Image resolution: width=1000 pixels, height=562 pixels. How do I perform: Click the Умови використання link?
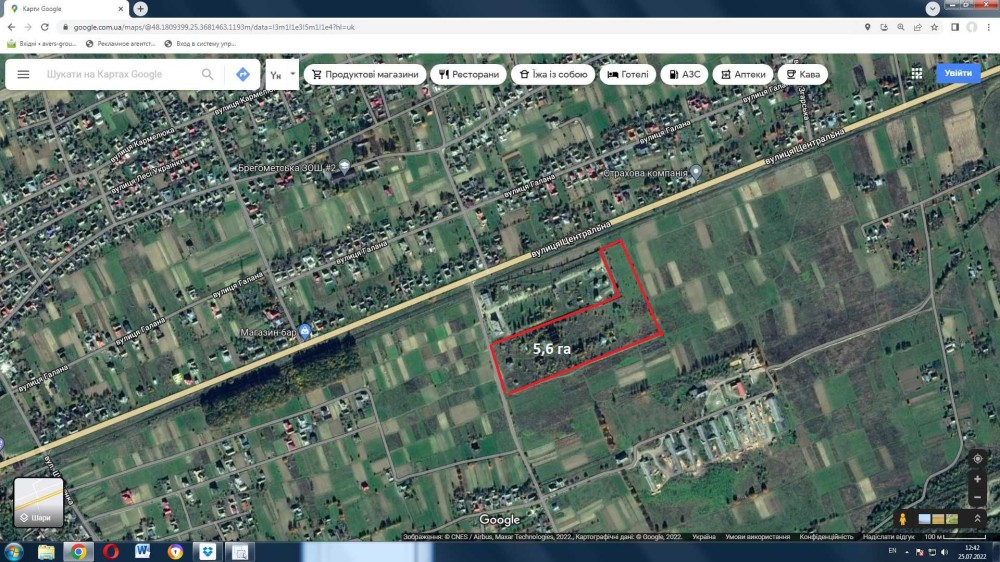pyautogui.click(x=757, y=537)
